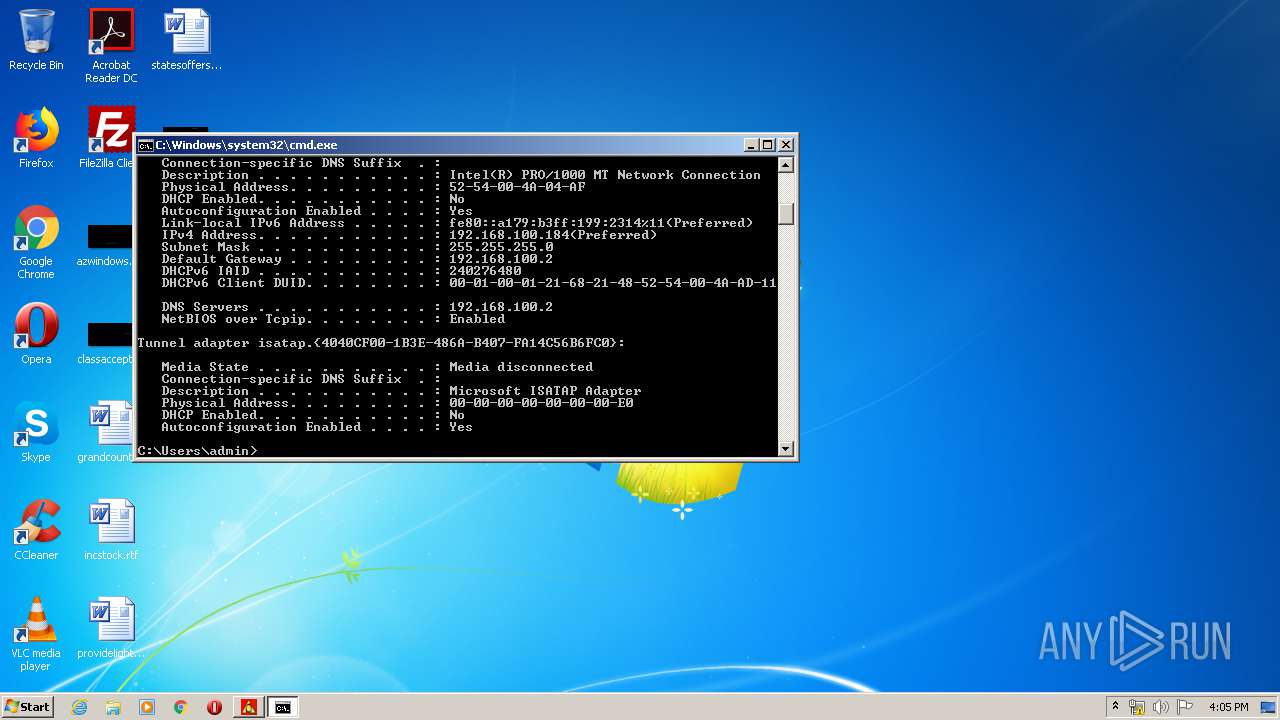
Task: Click the console vertical scrollbar thumb
Action: 786,214
